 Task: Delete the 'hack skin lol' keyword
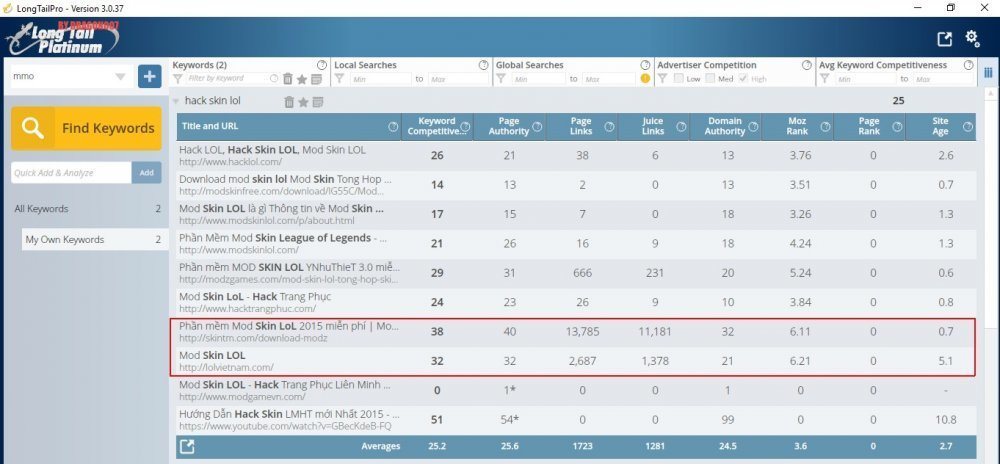tap(289, 102)
